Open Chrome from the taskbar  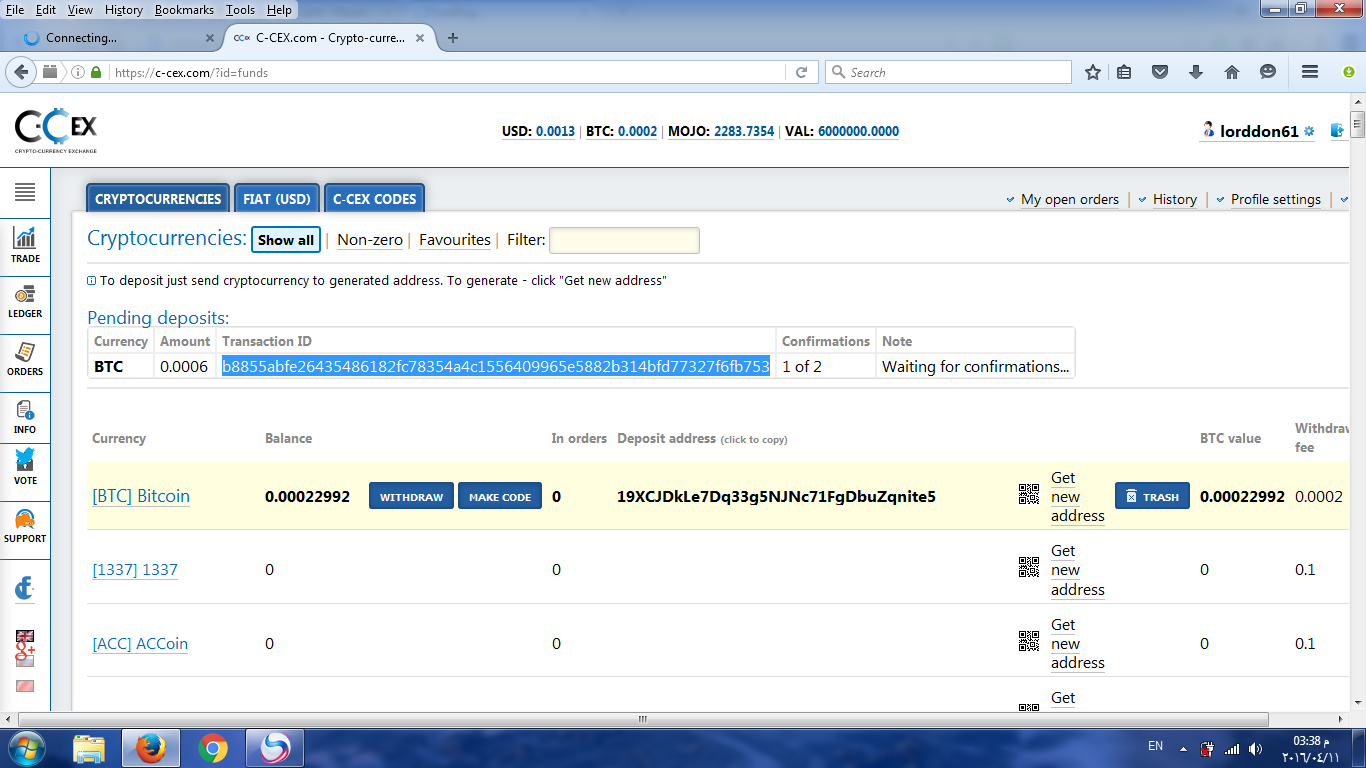pyautogui.click(x=212, y=748)
